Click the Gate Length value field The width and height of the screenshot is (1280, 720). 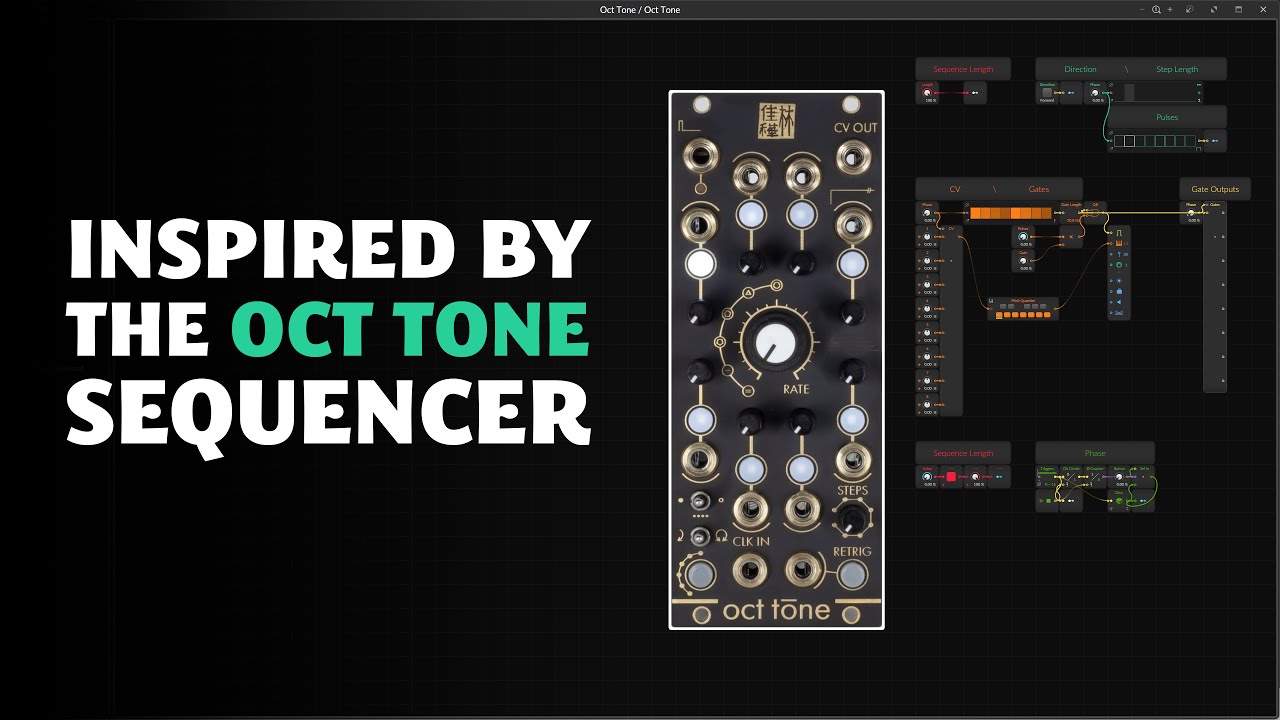pyautogui.click(x=1072, y=220)
